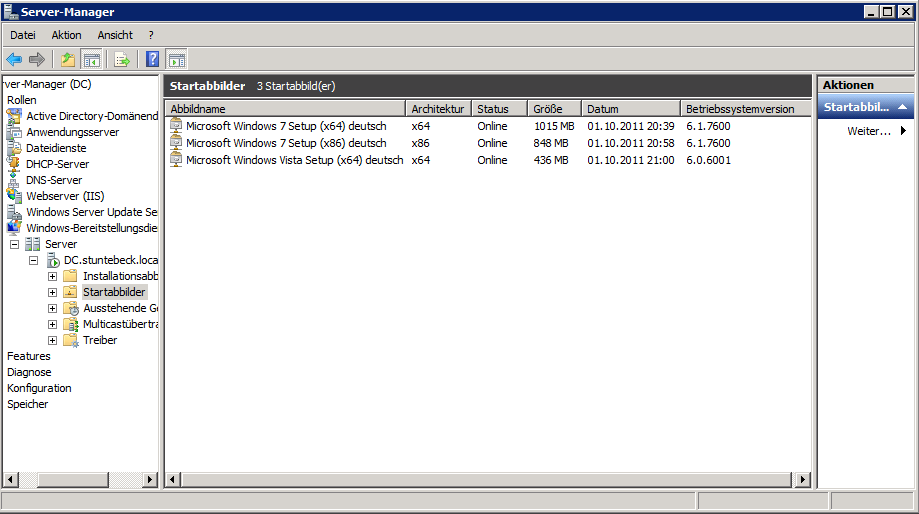Open the Datei menu
This screenshot has height=514, width=919.
pos(22,35)
